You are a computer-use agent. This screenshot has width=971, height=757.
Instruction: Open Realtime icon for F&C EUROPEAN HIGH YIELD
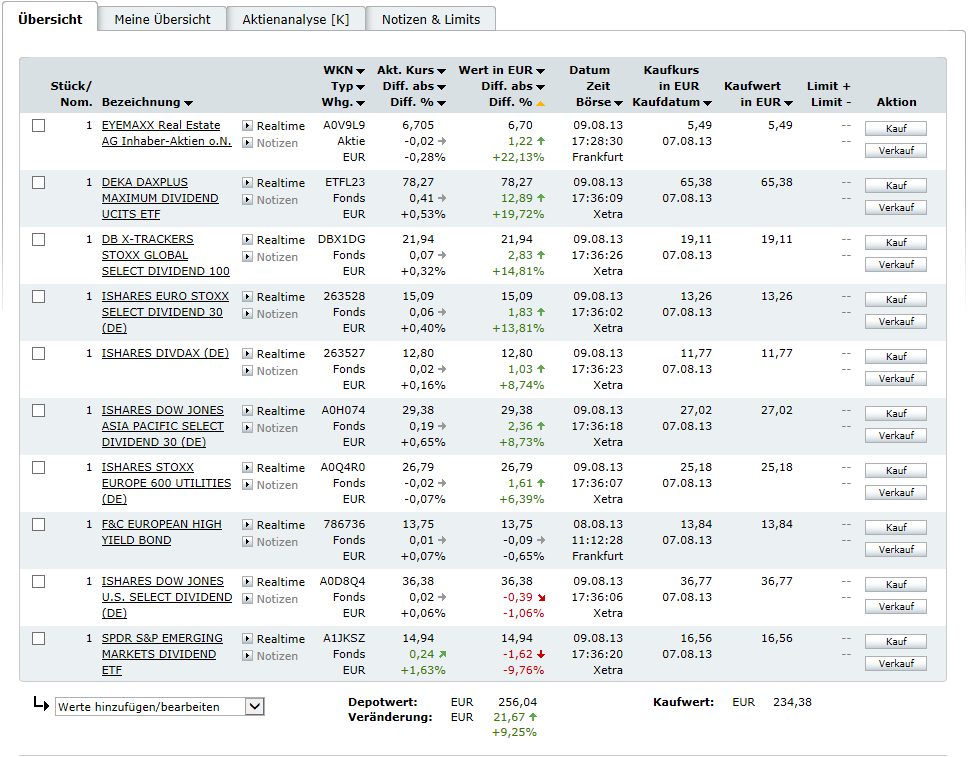coord(247,525)
